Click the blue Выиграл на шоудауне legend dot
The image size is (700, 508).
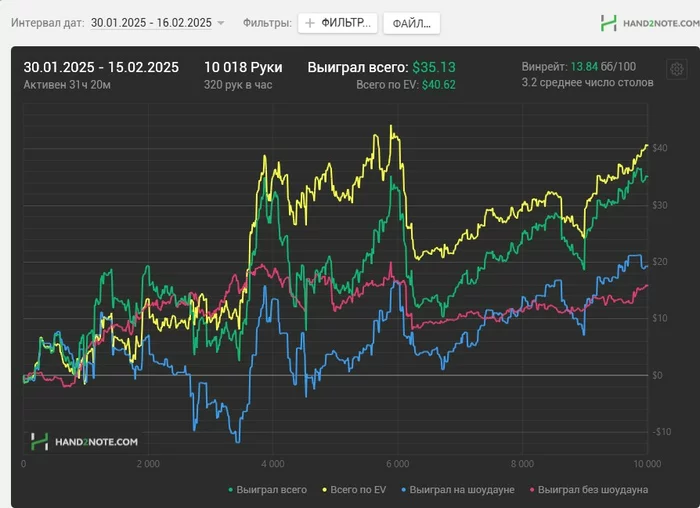point(404,490)
